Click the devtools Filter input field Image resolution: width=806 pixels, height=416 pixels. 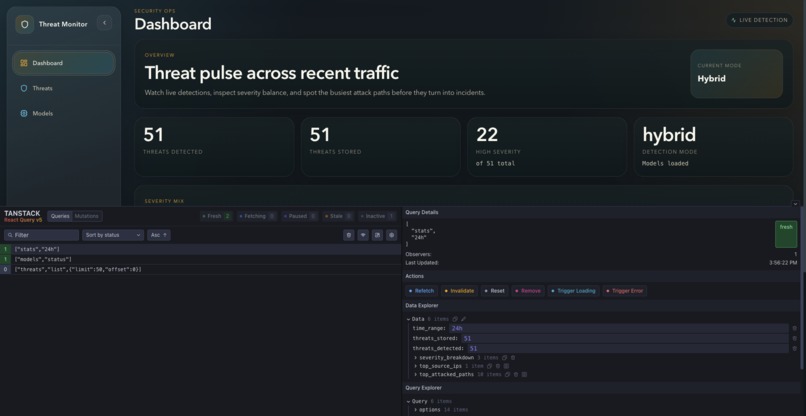click(42, 235)
